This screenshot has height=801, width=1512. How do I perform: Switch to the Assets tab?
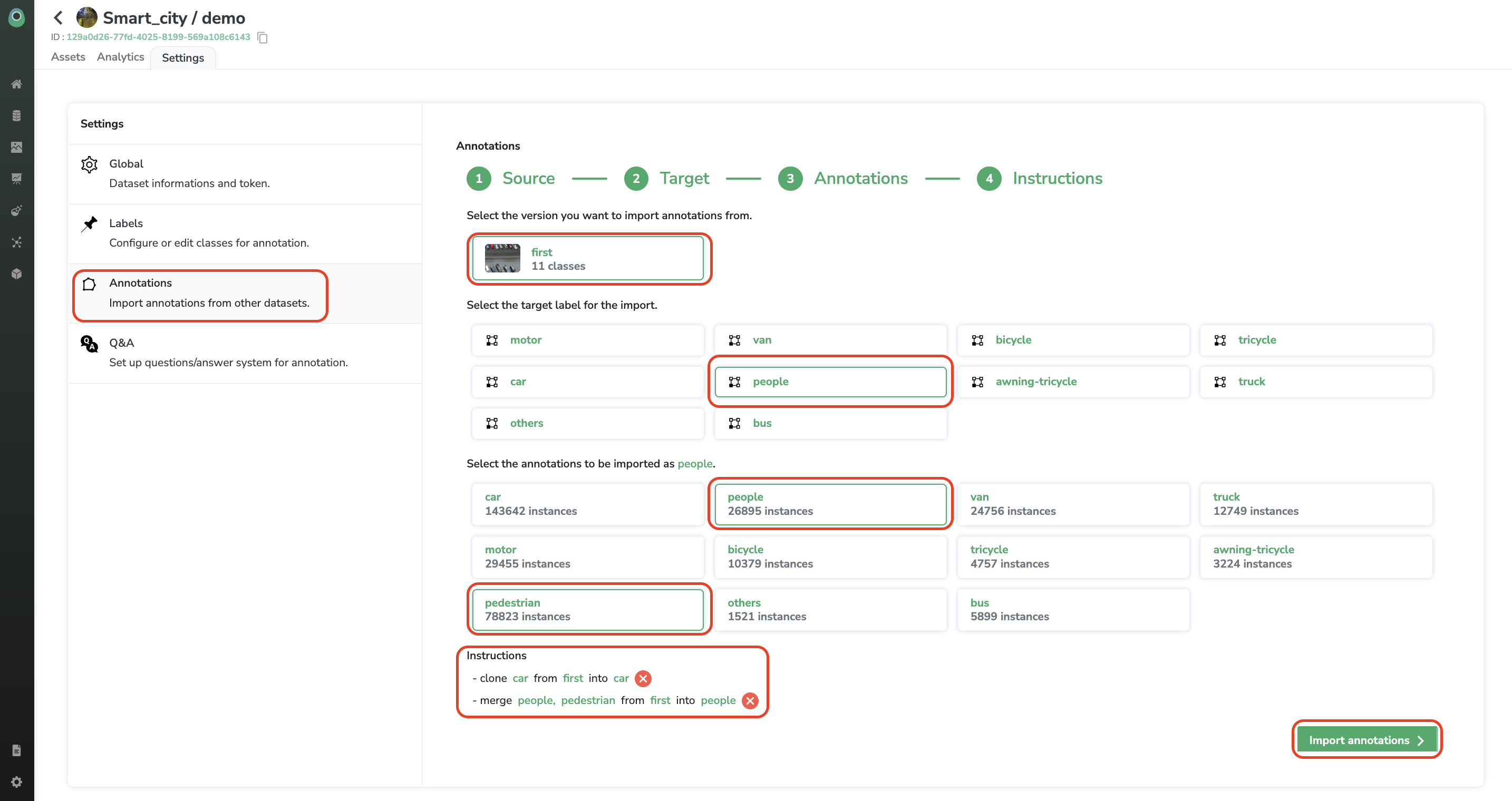coord(68,57)
